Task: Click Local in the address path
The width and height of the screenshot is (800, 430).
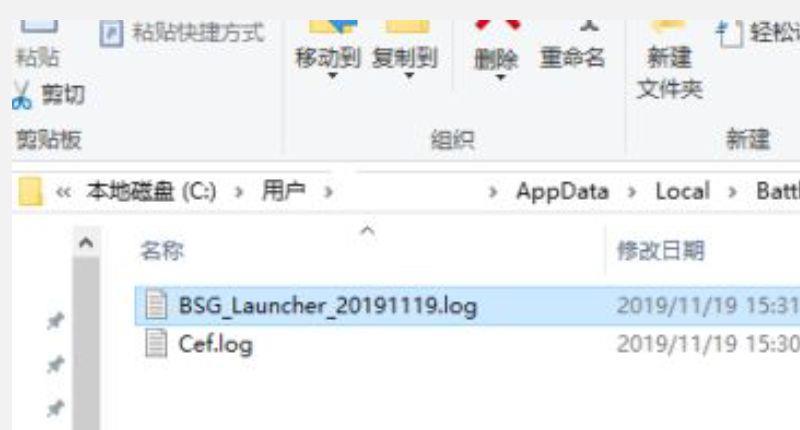Action: (x=682, y=192)
